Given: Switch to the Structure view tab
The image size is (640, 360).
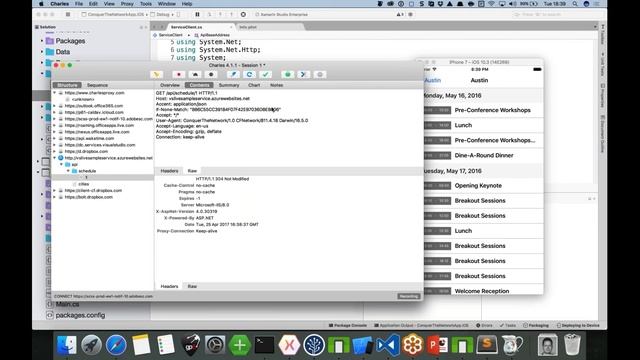Looking at the screenshot, I should [x=67, y=85].
